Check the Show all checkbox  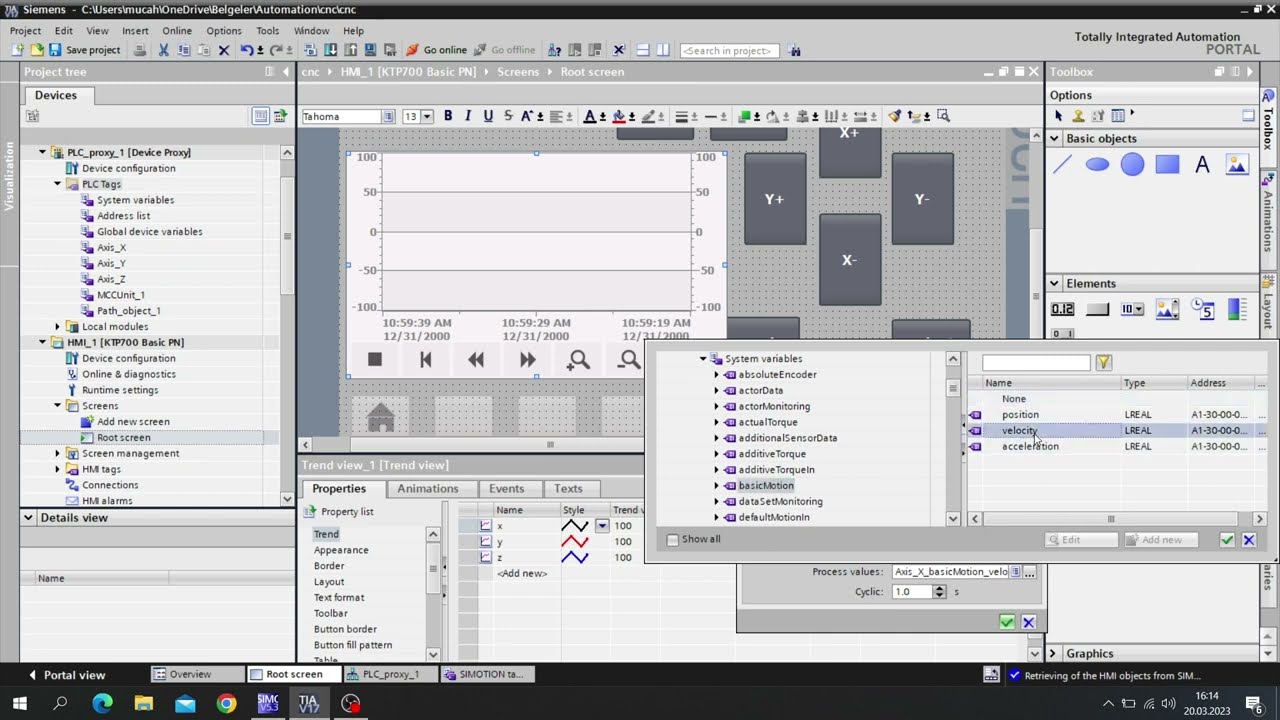coord(672,539)
